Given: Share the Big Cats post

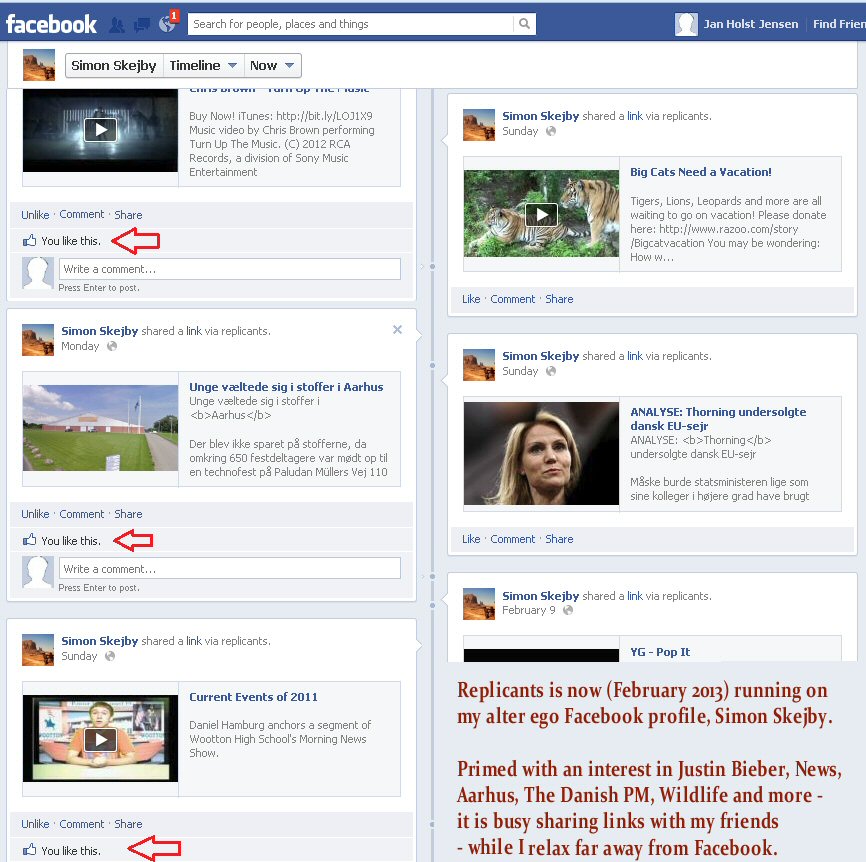Looking at the screenshot, I should [559, 299].
